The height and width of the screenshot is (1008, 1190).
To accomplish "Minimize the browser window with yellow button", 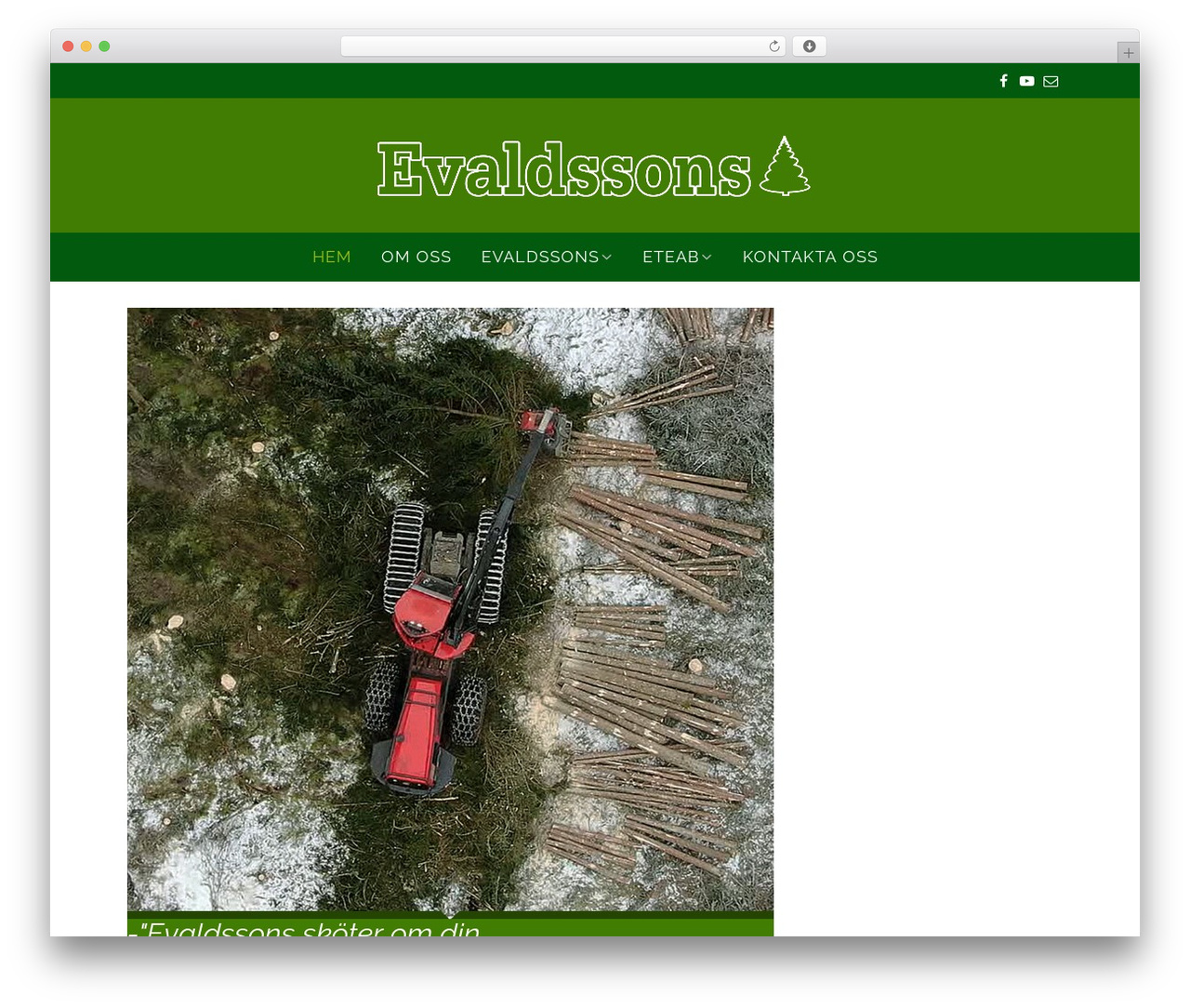I will click(x=86, y=46).
